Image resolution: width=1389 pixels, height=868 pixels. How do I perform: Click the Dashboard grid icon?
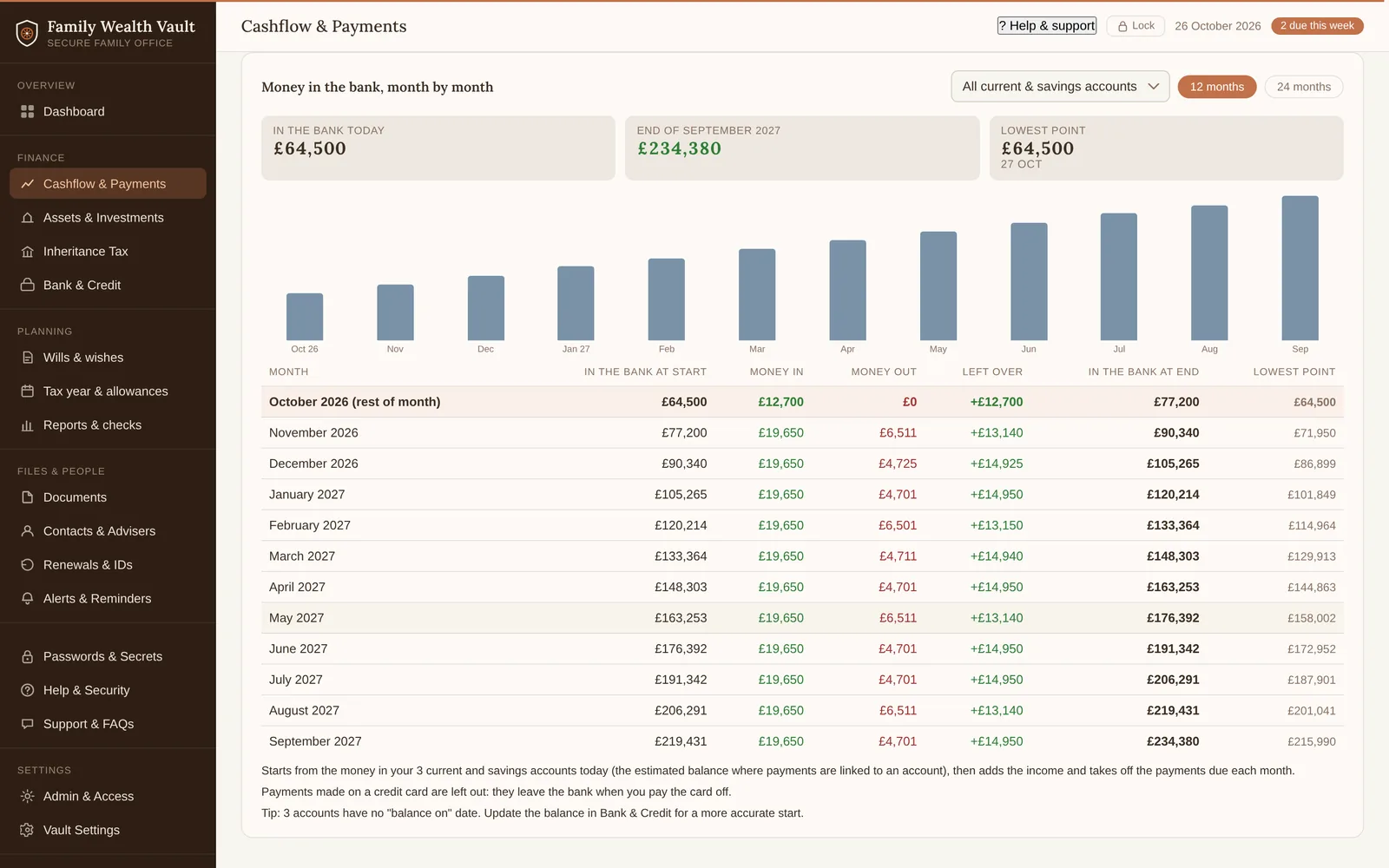28,112
